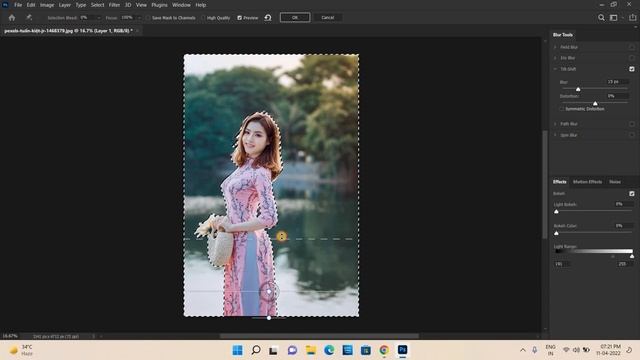
Task: Disable Tilt-Shift checkbox
Action: [x=632, y=69]
